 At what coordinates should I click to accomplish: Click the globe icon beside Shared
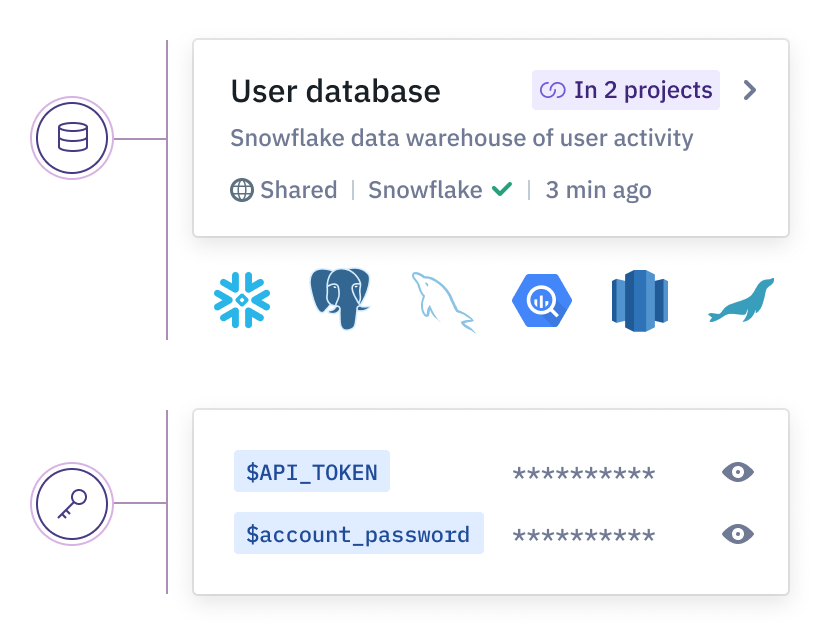point(242,190)
